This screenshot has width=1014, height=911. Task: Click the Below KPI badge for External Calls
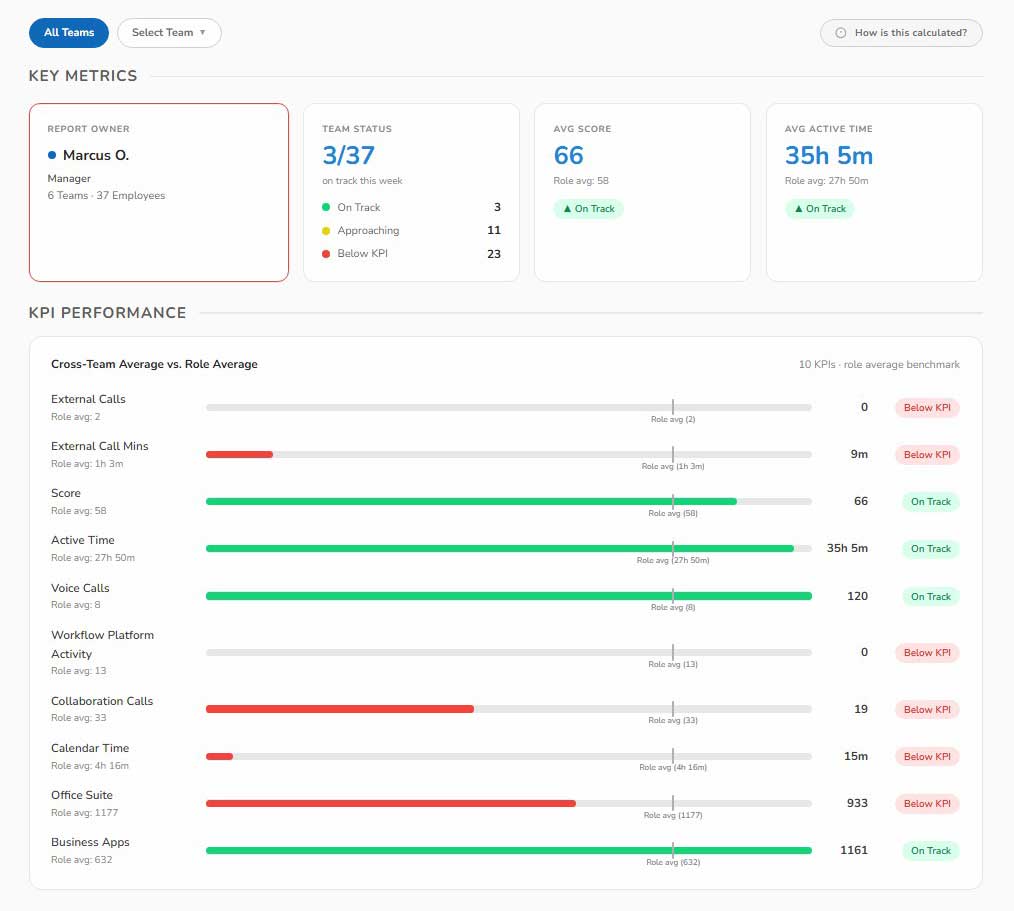coord(927,407)
